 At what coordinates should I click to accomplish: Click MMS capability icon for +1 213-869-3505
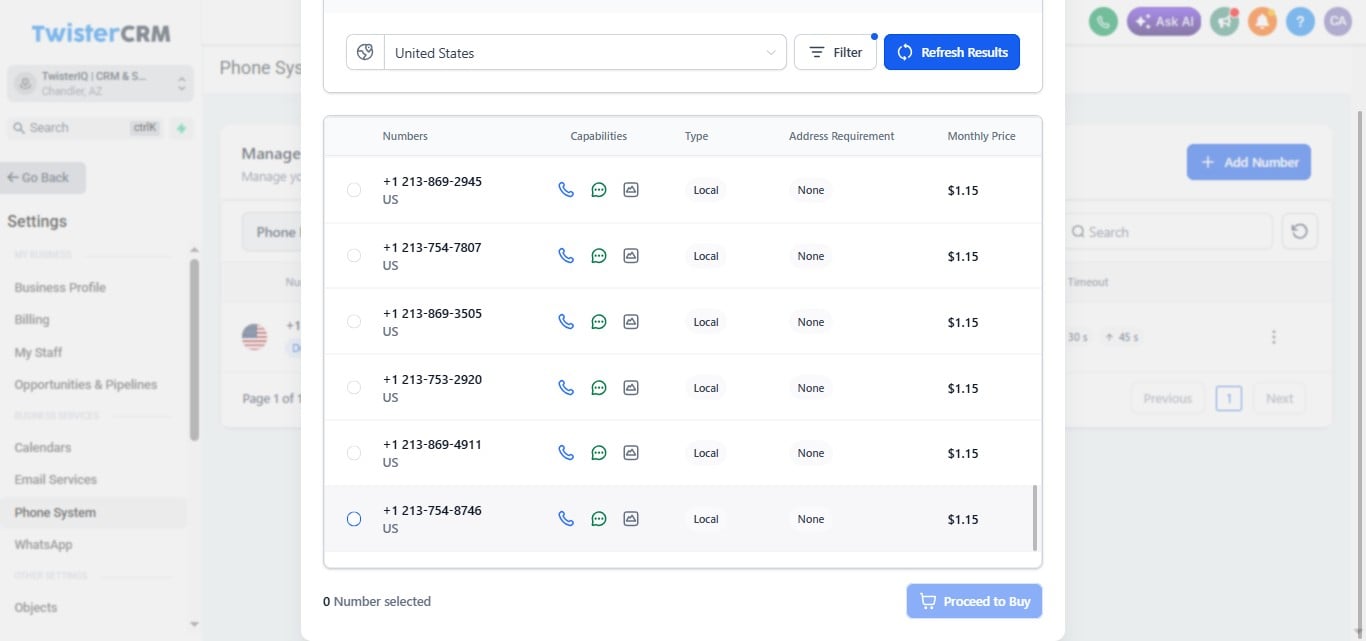pos(631,321)
